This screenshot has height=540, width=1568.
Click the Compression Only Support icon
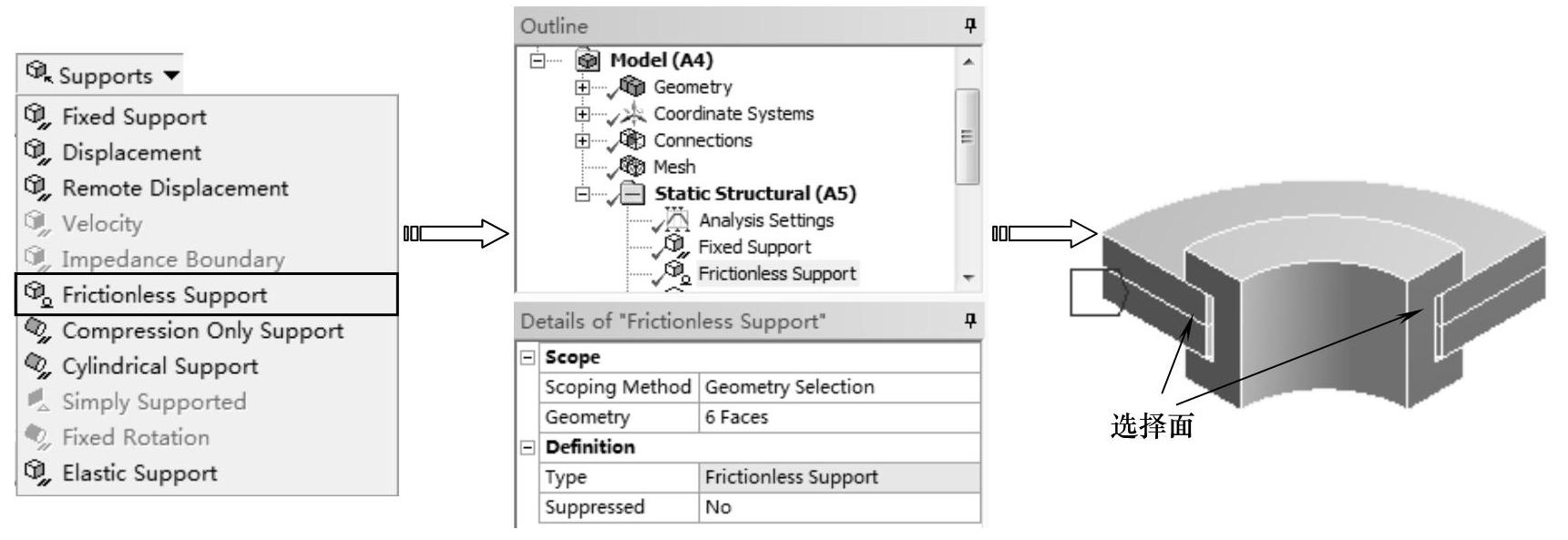tap(36, 330)
